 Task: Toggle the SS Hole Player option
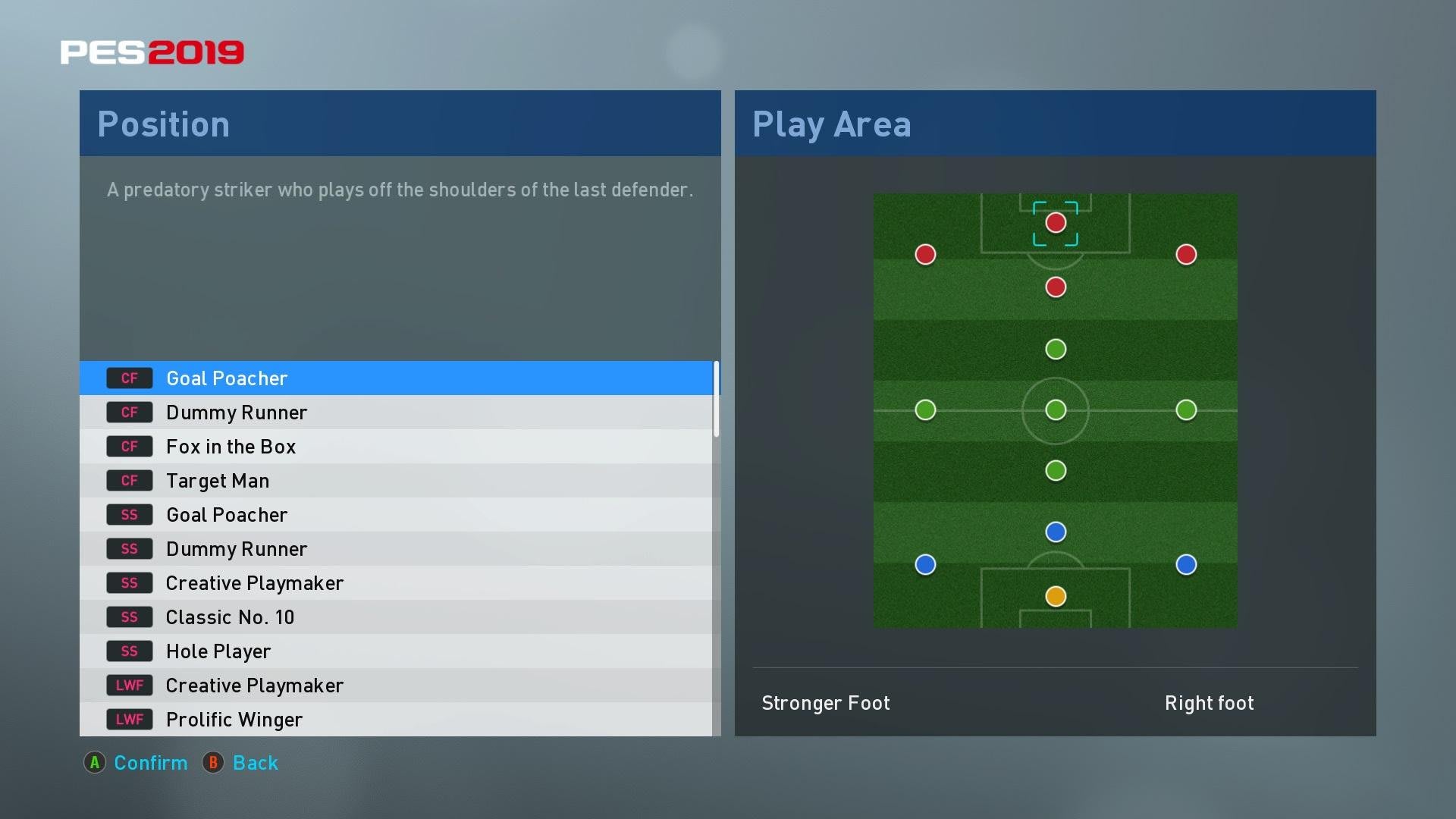coord(401,651)
